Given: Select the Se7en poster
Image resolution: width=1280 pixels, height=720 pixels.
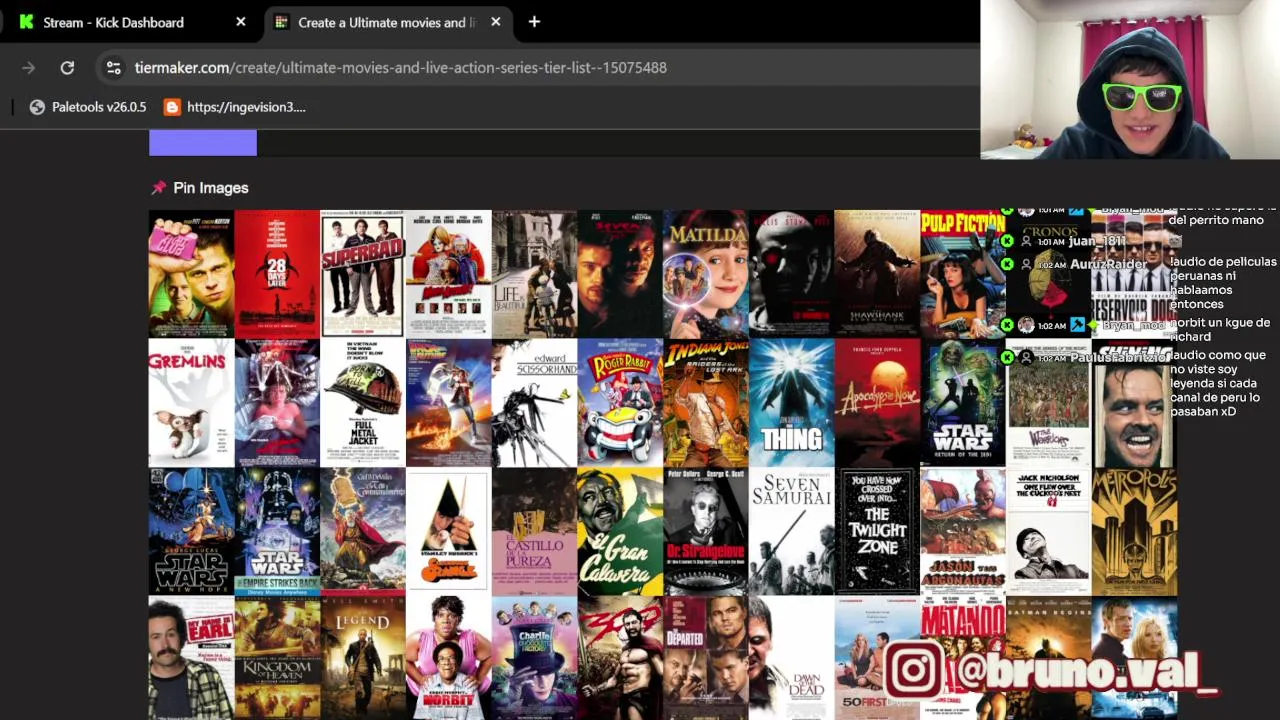Looking at the screenshot, I should point(620,274).
